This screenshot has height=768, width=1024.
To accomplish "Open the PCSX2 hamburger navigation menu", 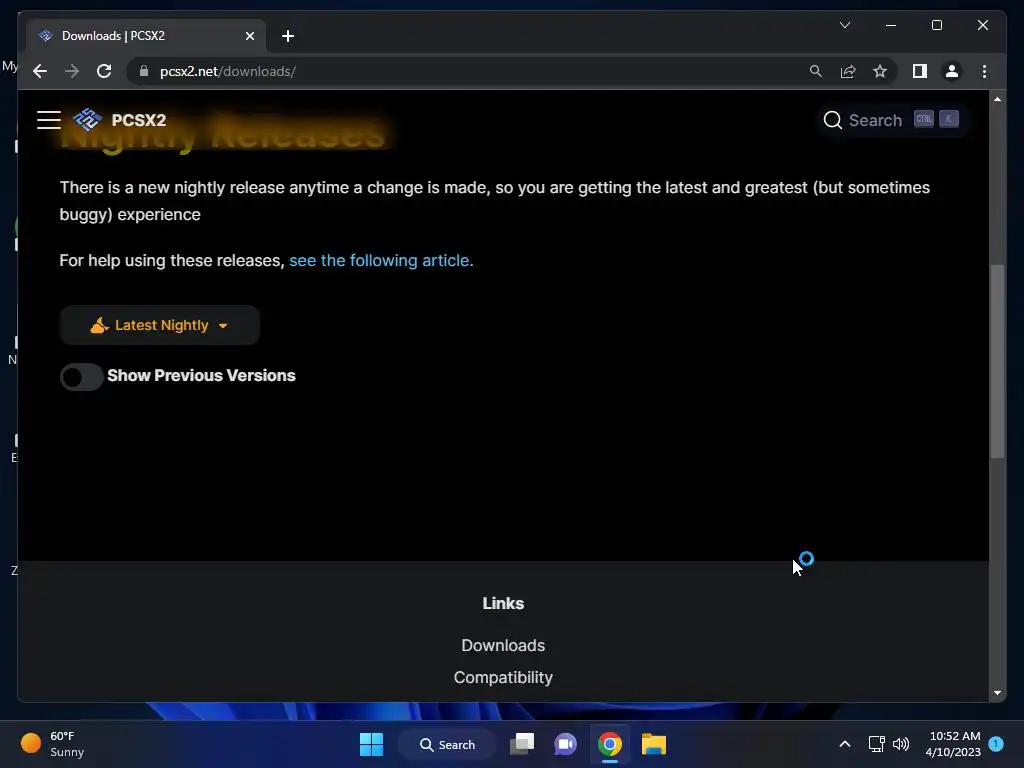I will click(49, 120).
